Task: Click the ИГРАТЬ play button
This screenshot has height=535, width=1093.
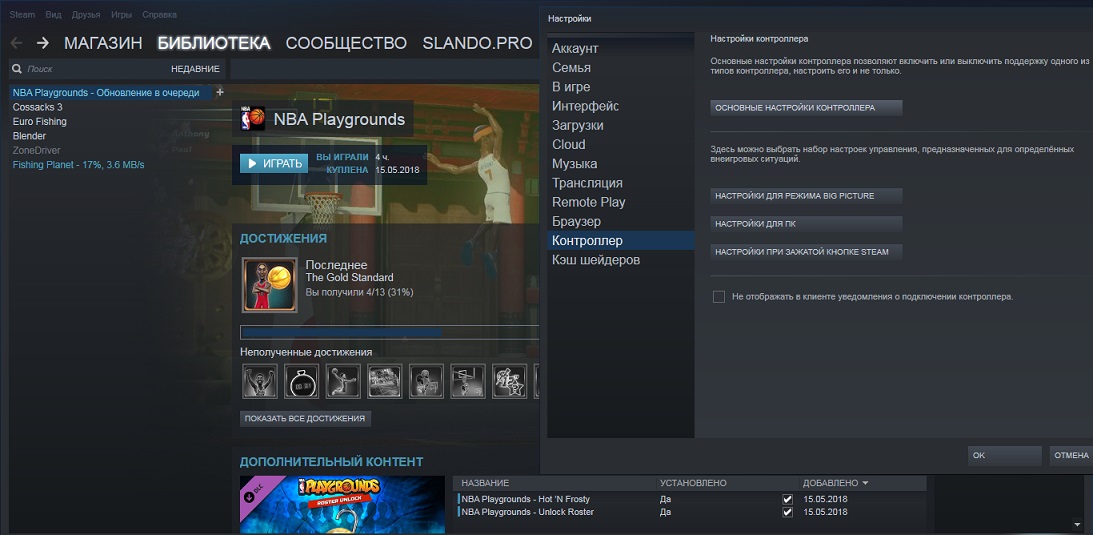Action: click(x=274, y=164)
